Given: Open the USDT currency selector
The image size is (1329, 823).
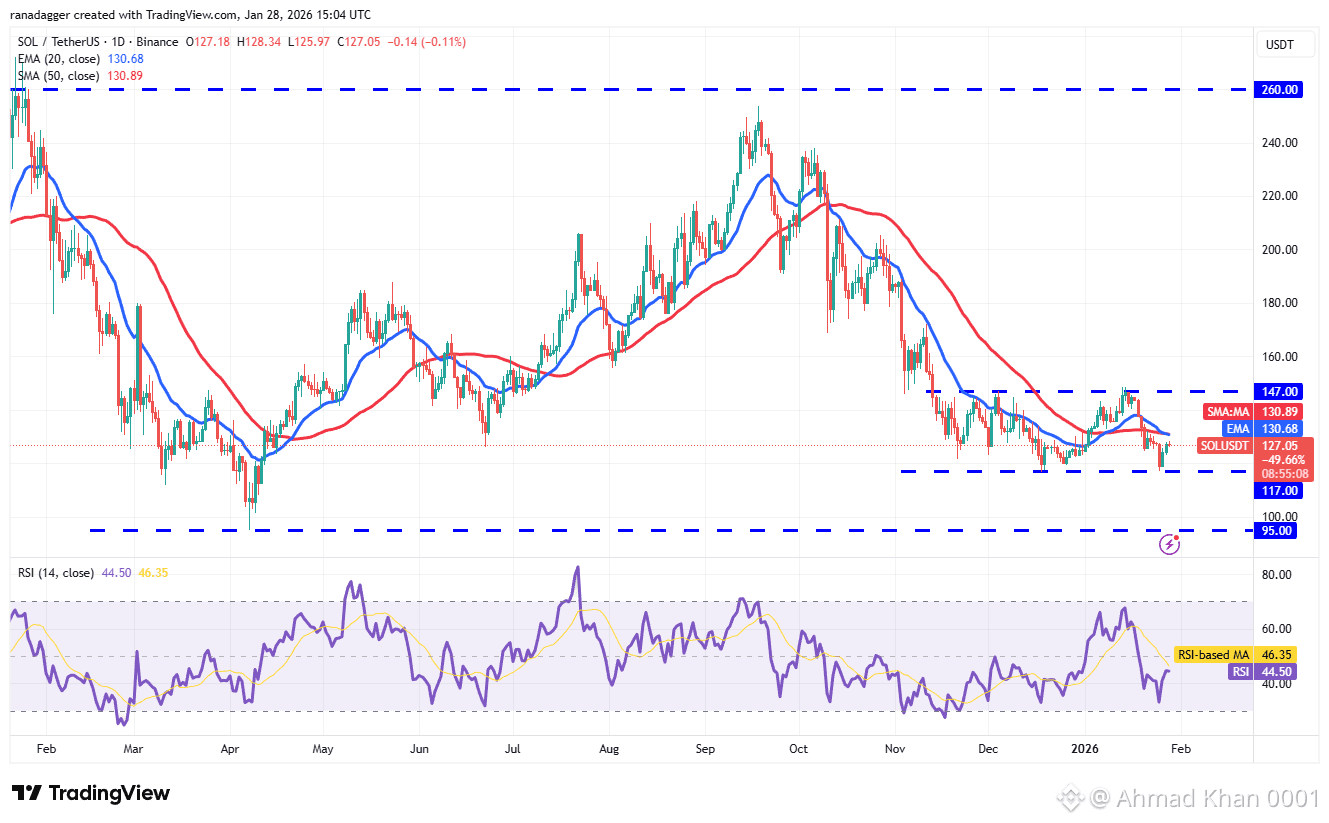Looking at the screenshot, I should coord(1279,45).
